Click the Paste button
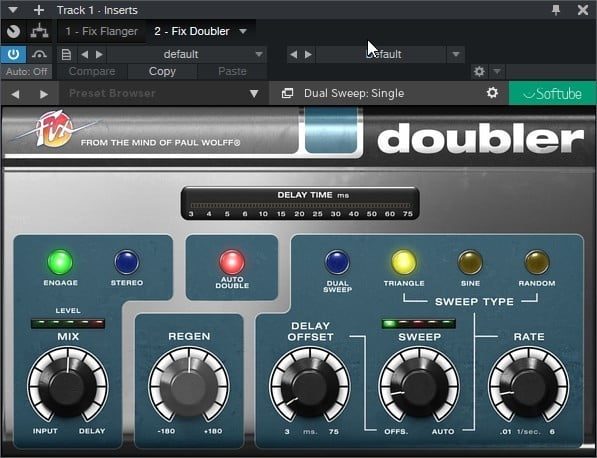 point(232,72)
